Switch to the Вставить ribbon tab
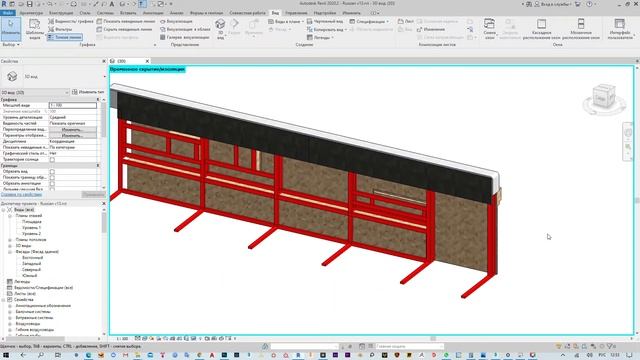The image size is (640, 360). (128, 13)
